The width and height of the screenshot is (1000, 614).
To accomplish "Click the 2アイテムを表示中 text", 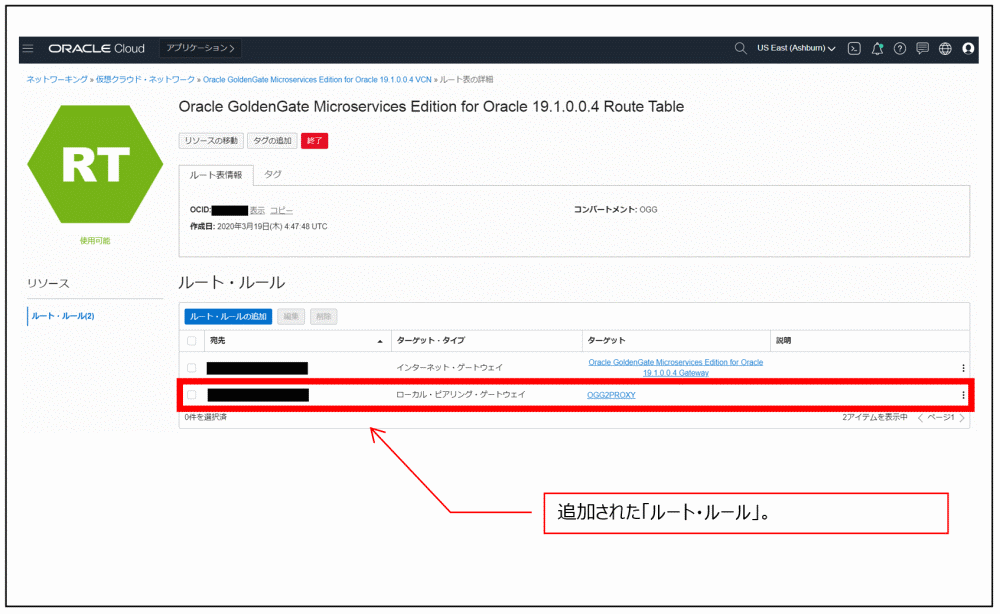I will click(x=874, y=417).
